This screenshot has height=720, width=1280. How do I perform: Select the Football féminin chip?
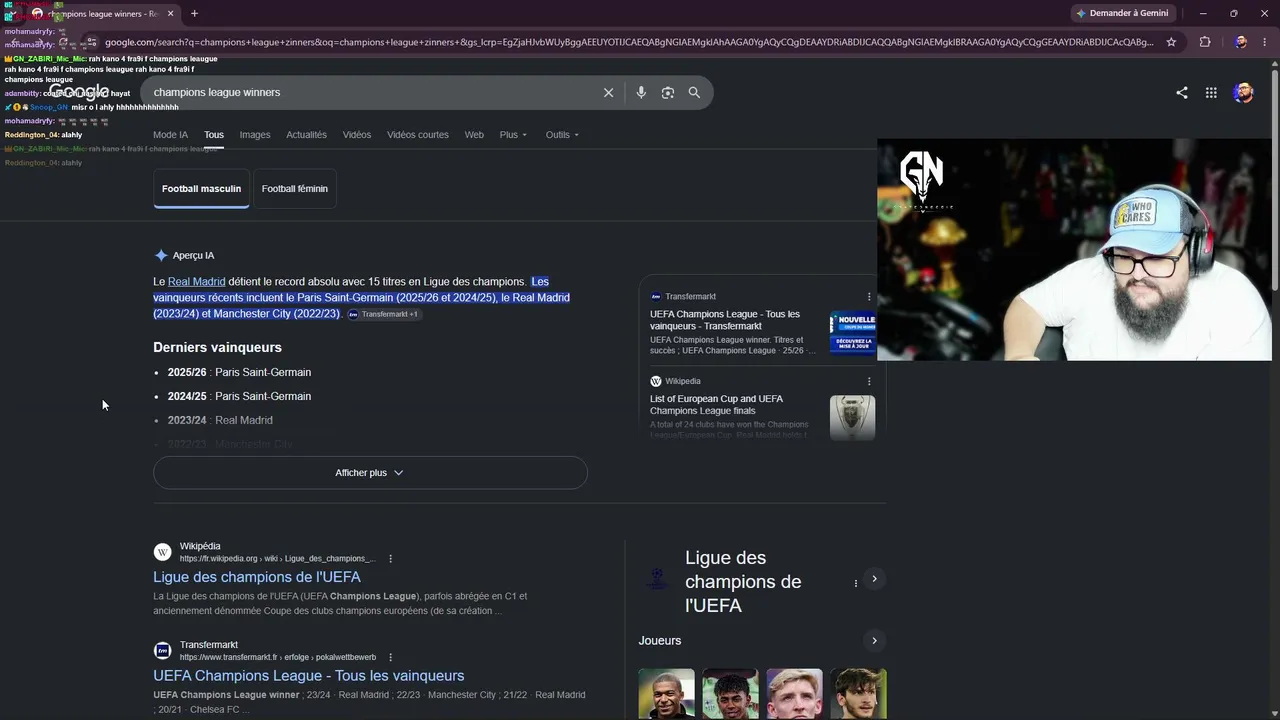295,188
